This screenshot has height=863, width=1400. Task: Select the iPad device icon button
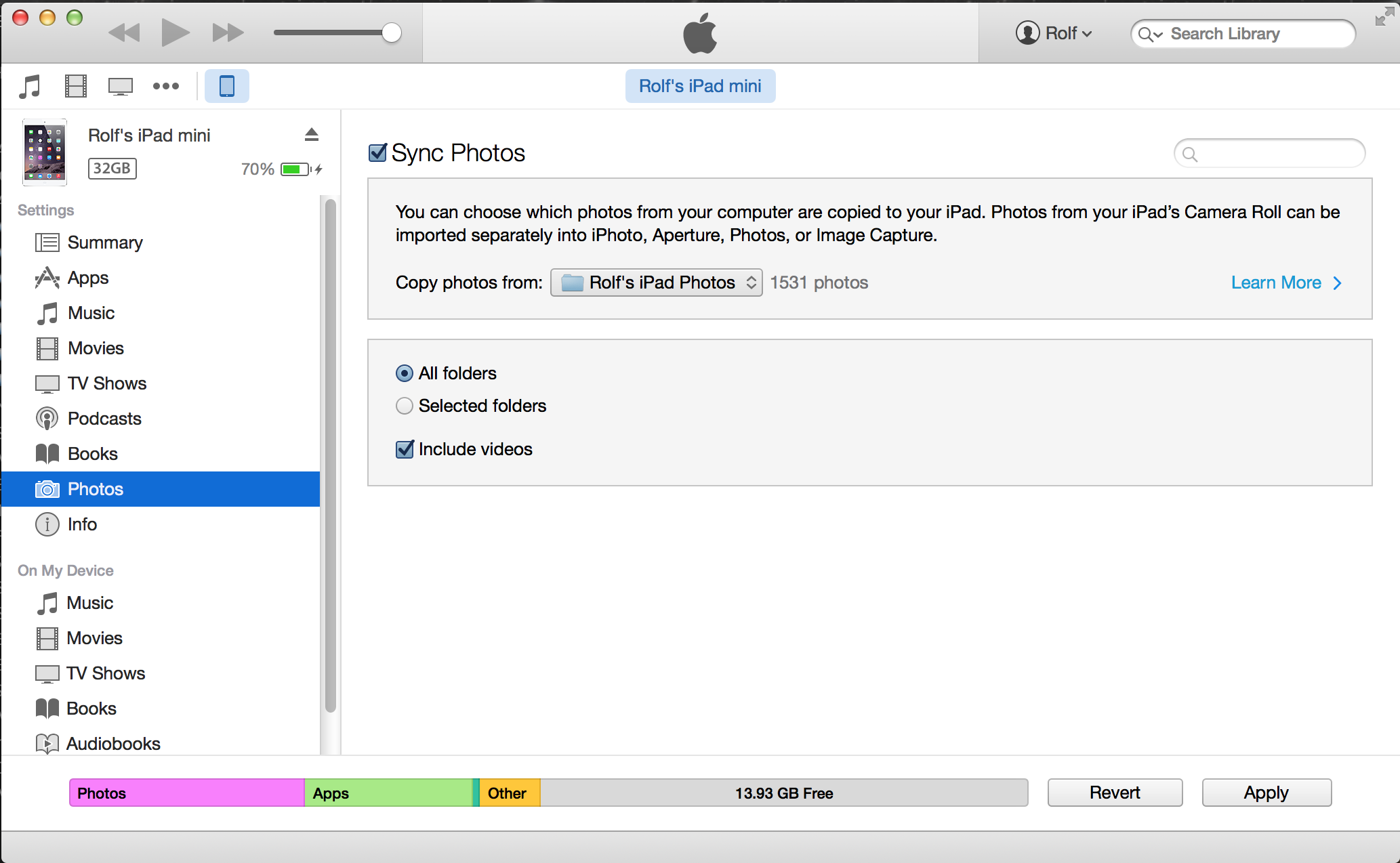226,86
